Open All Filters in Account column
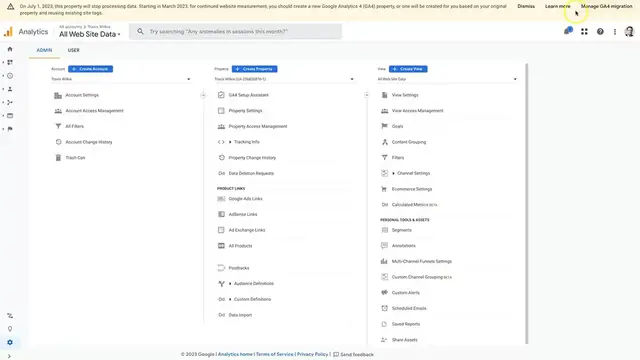Screen dimensions: 640x360 tap(74, 127)
